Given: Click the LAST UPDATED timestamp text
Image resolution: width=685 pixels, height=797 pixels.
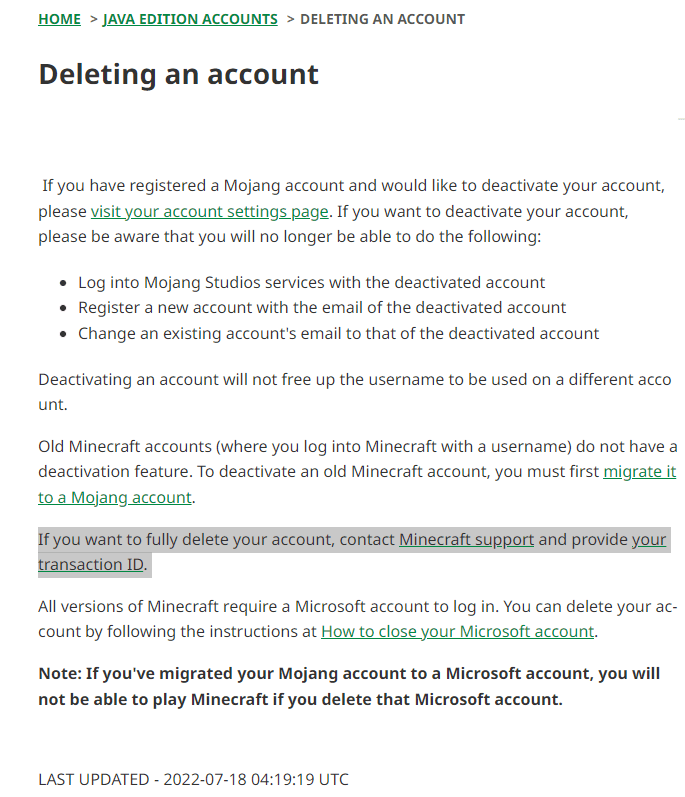Looking at the screenshot, I should tap(193, 779).
